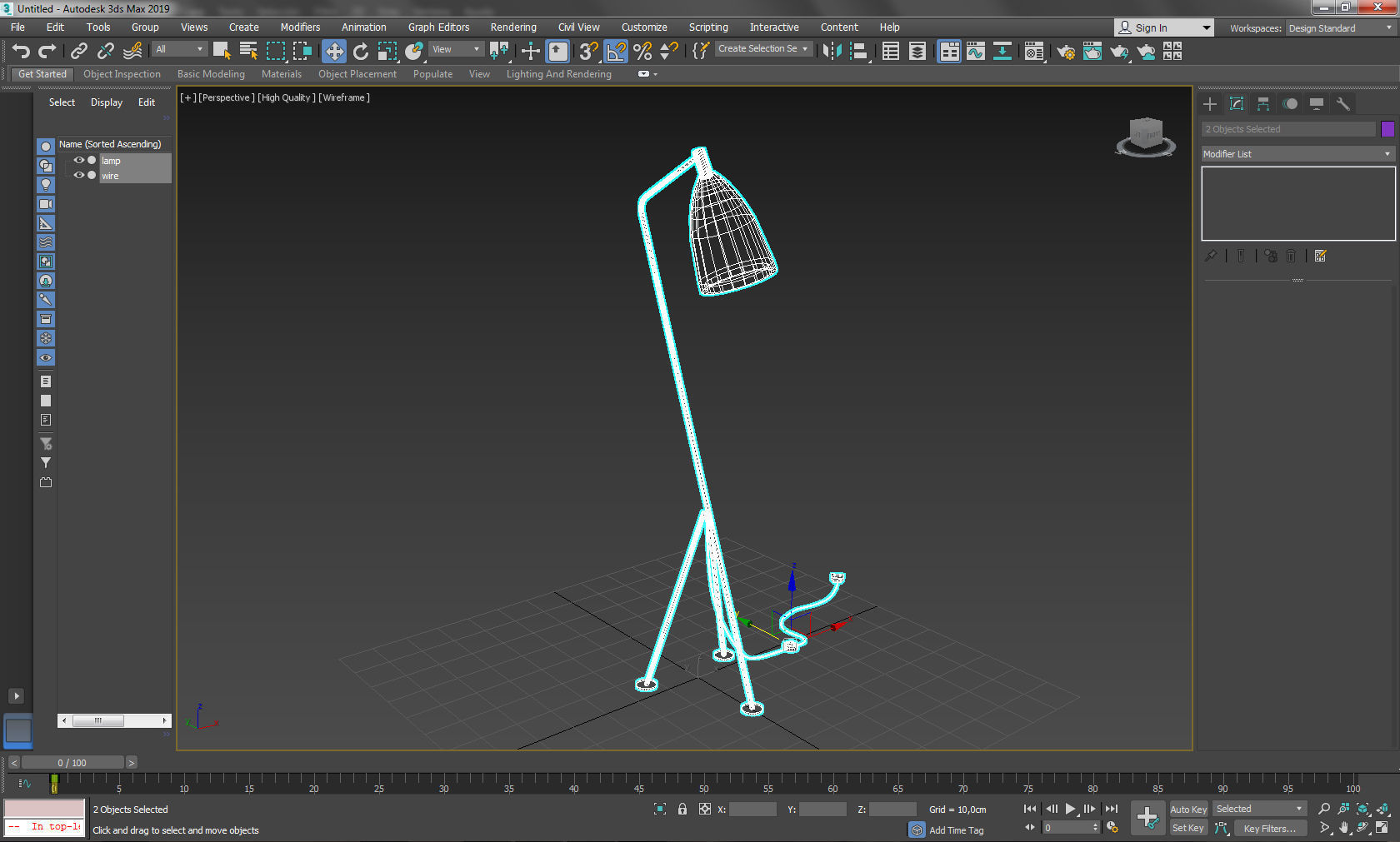This screenshot has width=1400, height=842.
Task: Activate Select and Rotate tool
Action: pyautogui.click(x=361, y=52)
